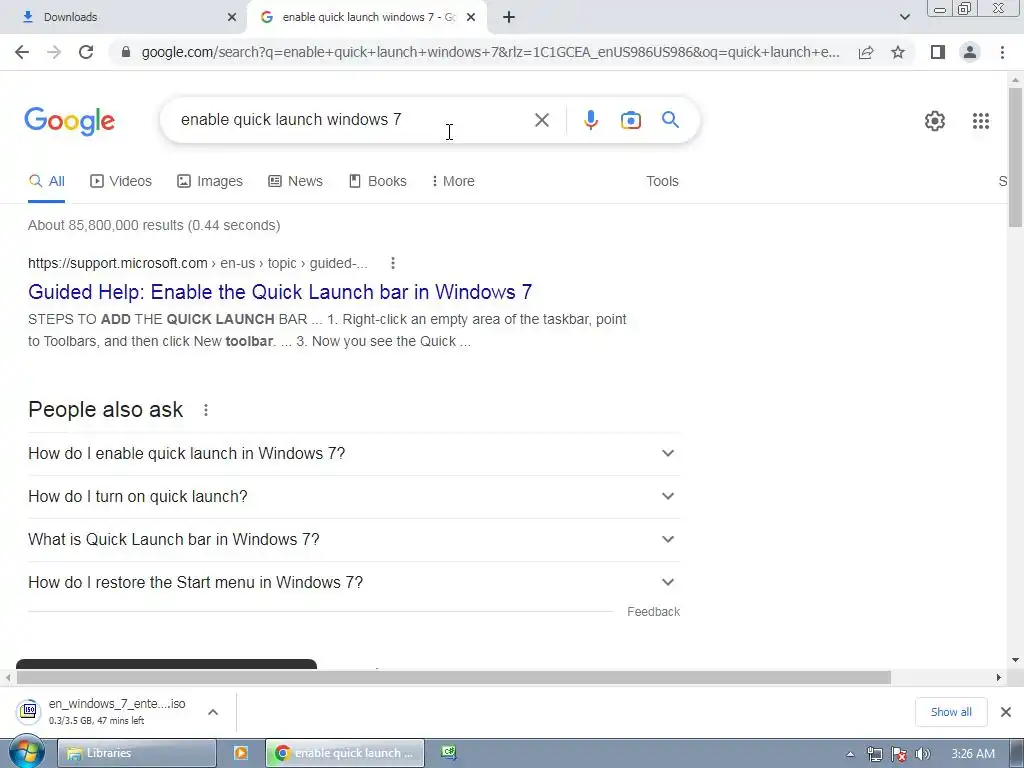Image resolution: width=1024 pixels, height=768 pixels.
Task: Open the More search filters menu
Action: [x=453, y=182]
